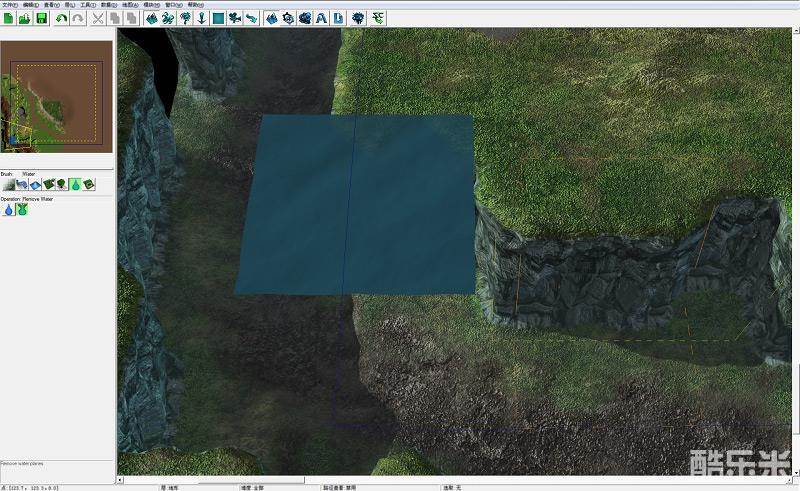This screenshot has height=491, width=800.
Task: Click the Redo arrow in the toolbar
Action: click(77, 18)
